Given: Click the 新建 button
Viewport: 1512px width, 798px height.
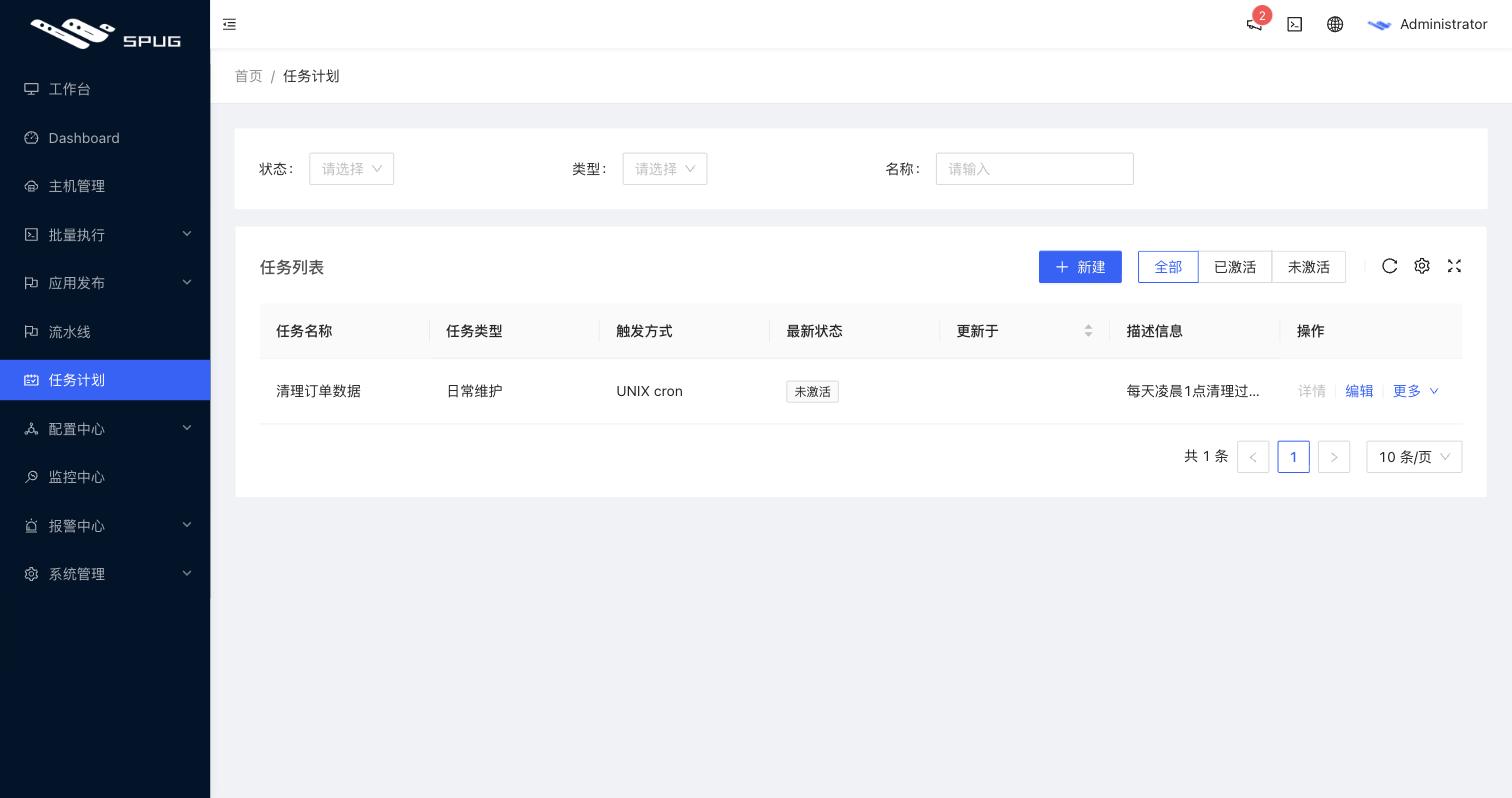Looking at the screenshot, I should (x=1080, y=267).
